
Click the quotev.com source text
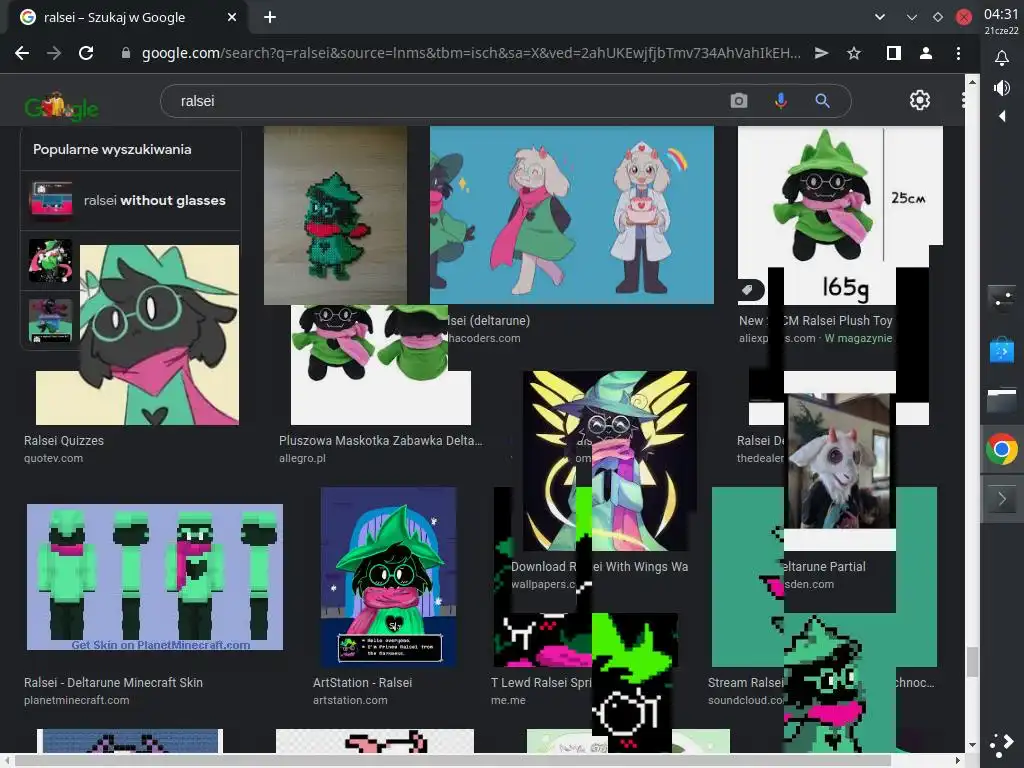coord(54,458)
